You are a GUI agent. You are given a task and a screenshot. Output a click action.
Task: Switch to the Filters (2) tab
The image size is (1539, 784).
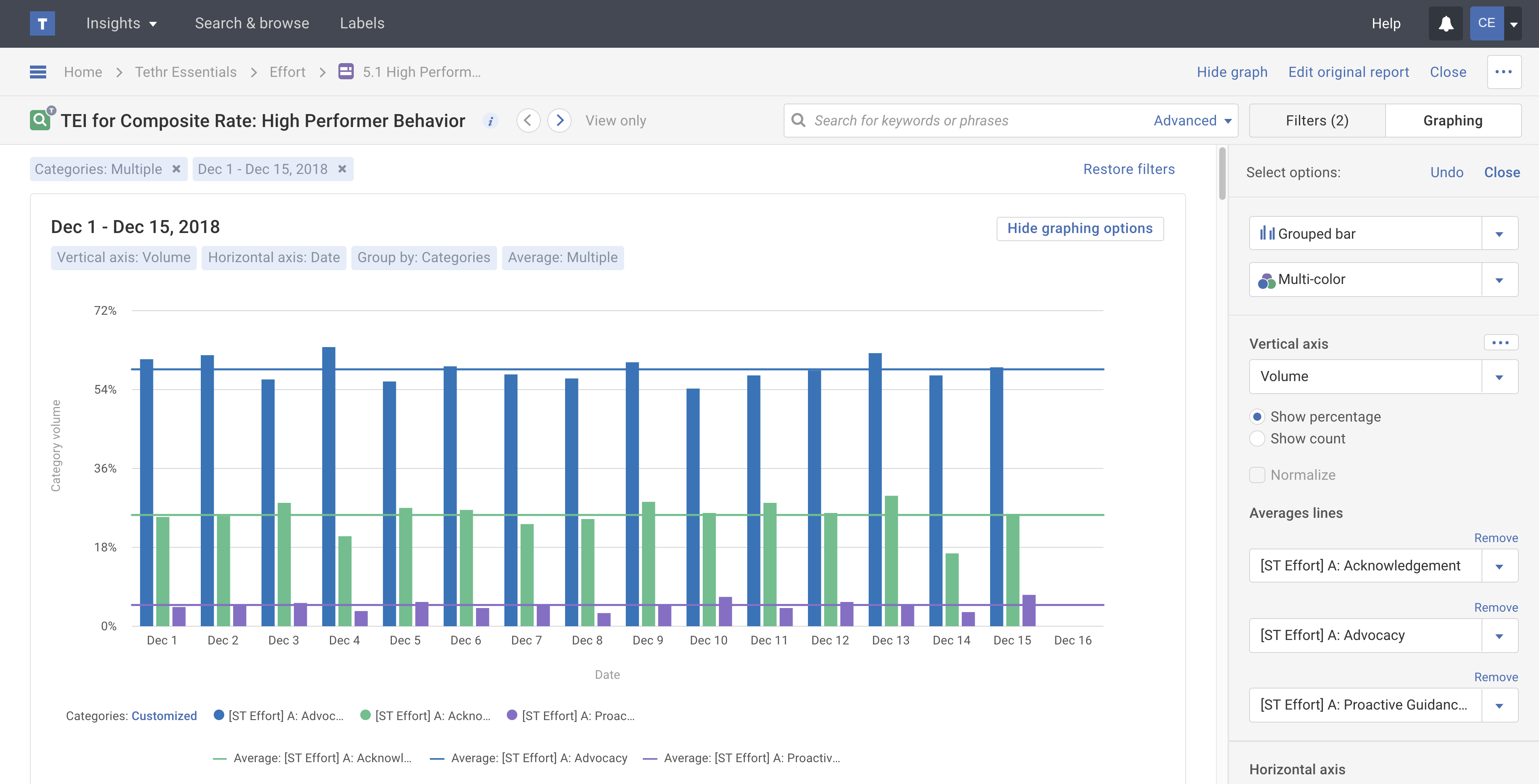point(1317,121)
